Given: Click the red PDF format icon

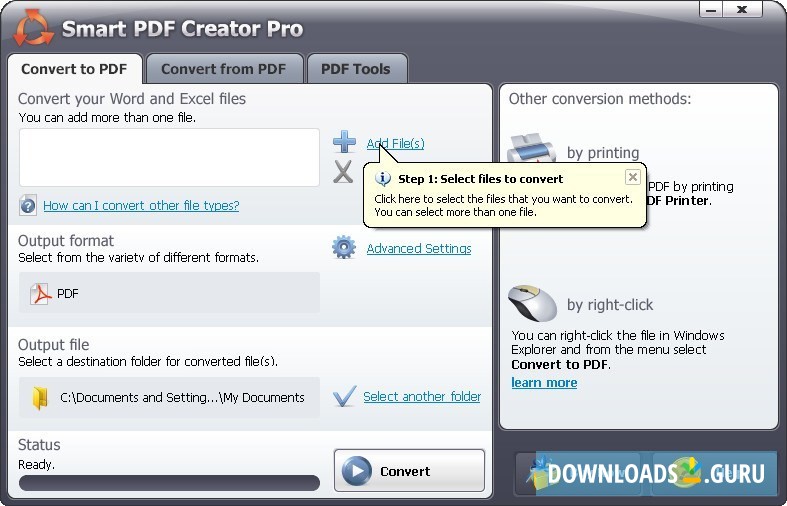Looking at the screenshot, I should click(41, 294).
